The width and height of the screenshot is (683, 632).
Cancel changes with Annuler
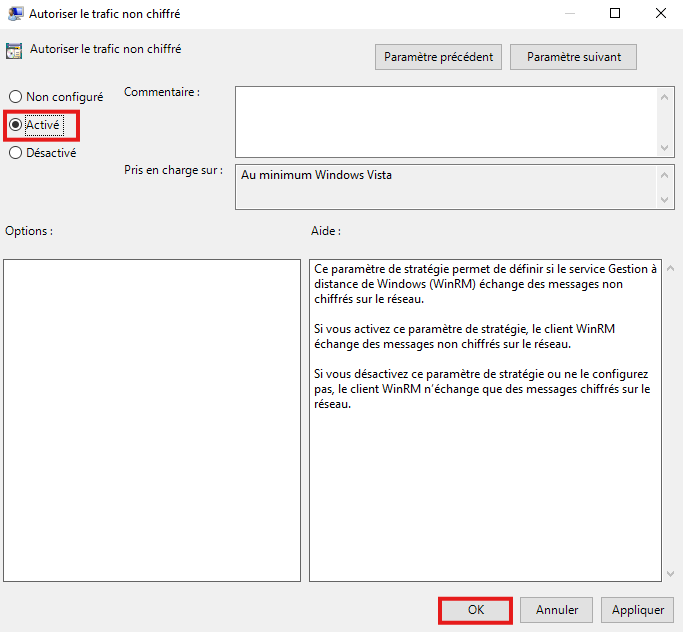[x=557, y=609]
